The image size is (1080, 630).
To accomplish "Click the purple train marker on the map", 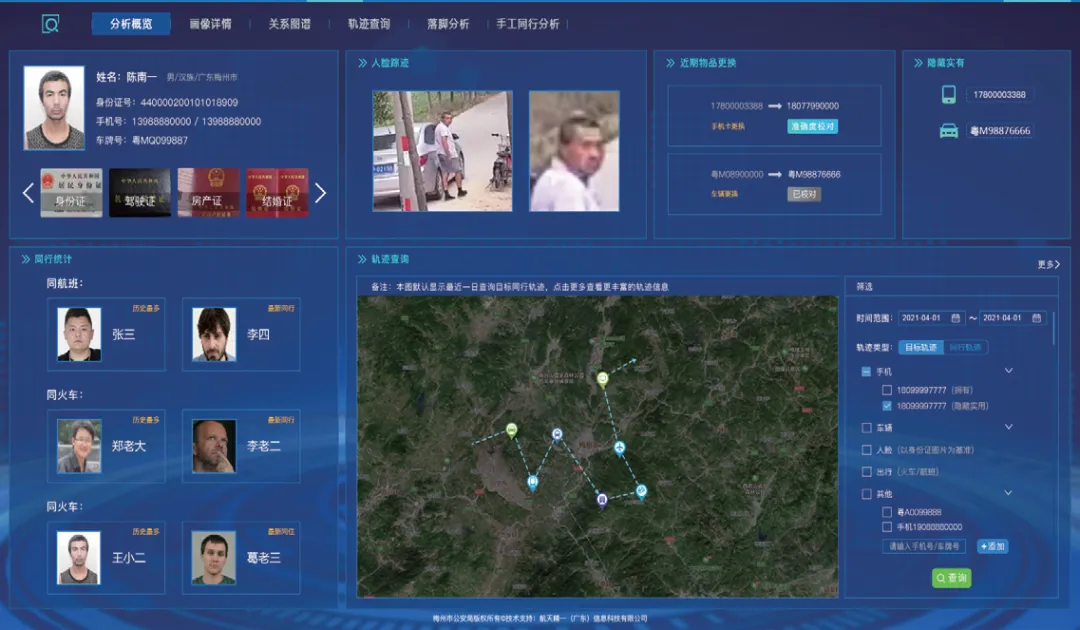I will (x=602, y=499).
